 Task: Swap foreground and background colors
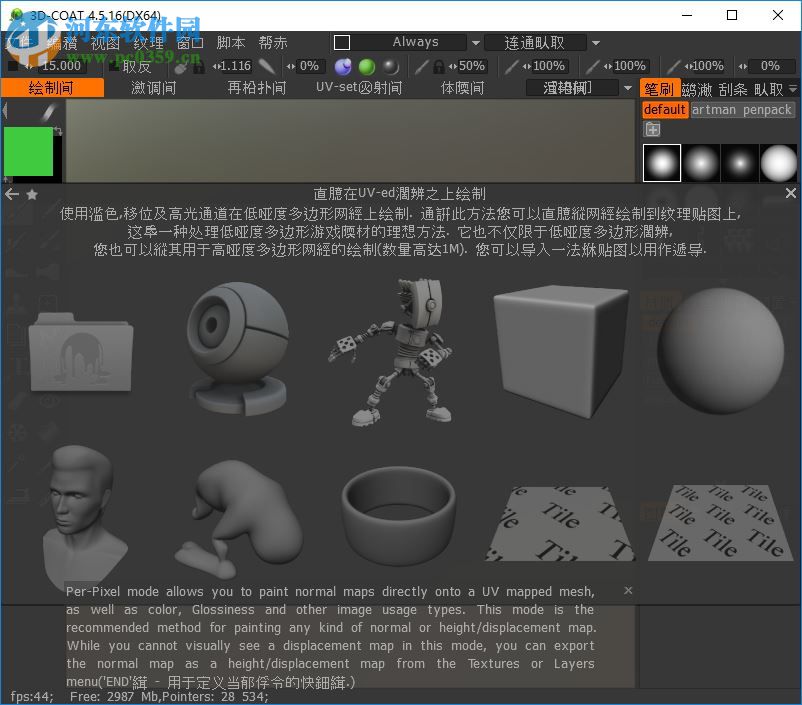tap(58, 131)
